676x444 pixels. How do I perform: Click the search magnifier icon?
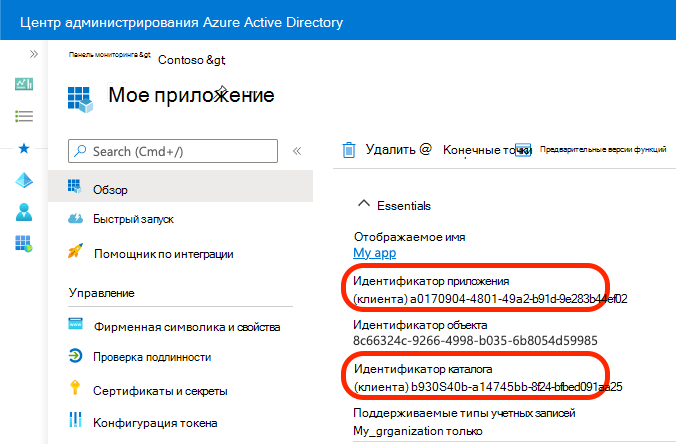click(x=80, y=150)
